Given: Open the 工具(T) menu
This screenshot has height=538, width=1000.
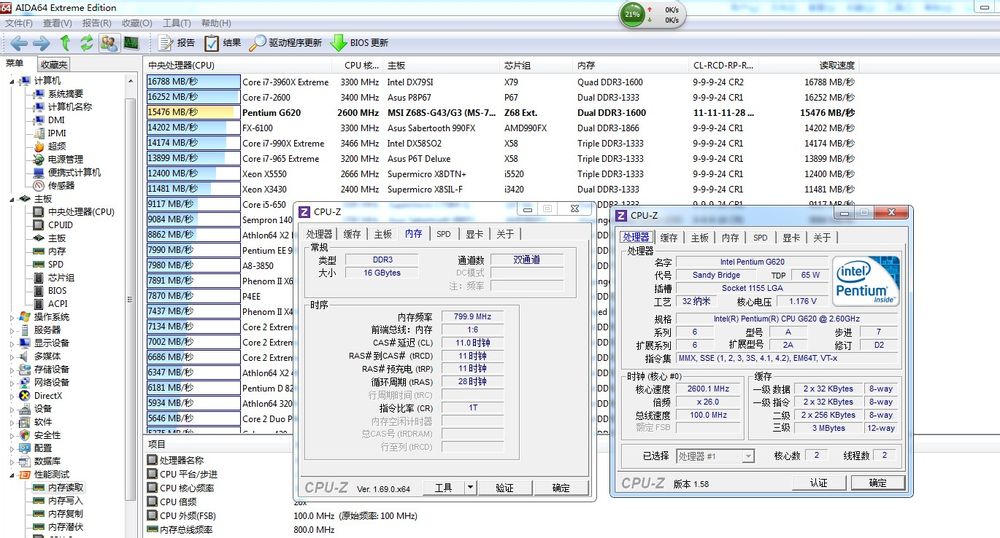Looking at the screenshot, I should pyautogui.click(x=177, y=23).
